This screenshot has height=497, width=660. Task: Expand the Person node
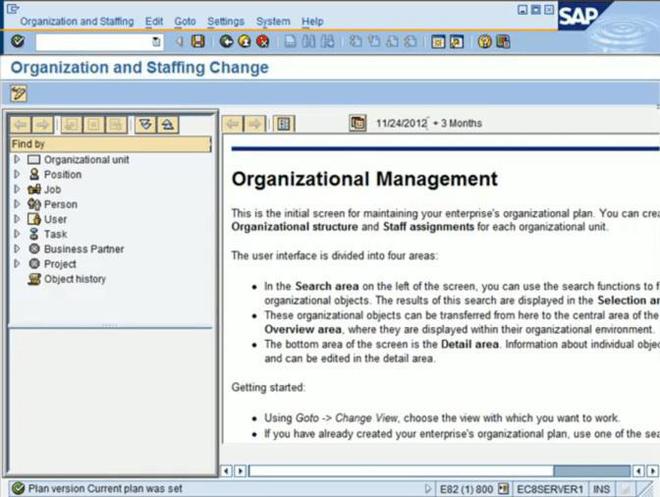tap(17, 204)
